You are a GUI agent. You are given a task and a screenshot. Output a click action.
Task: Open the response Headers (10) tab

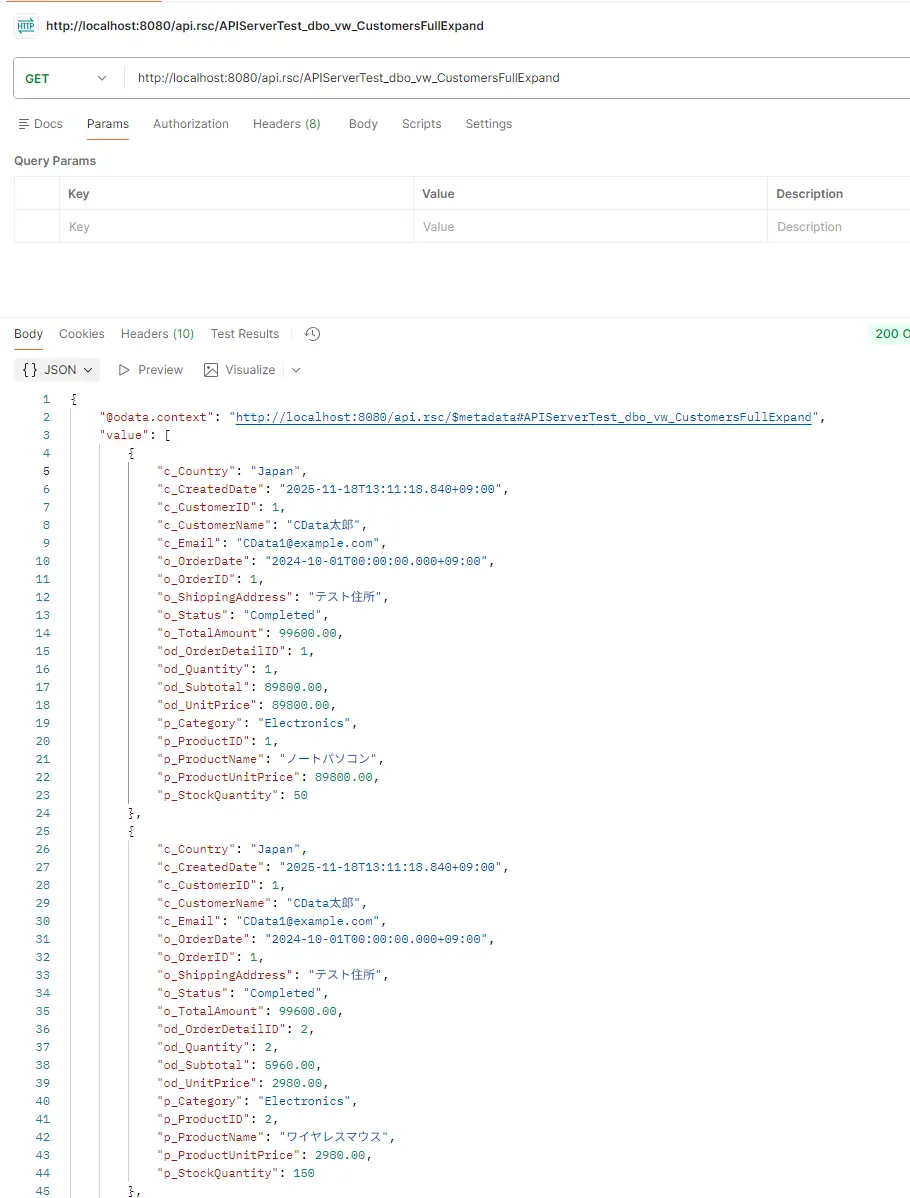click(157, 334)
